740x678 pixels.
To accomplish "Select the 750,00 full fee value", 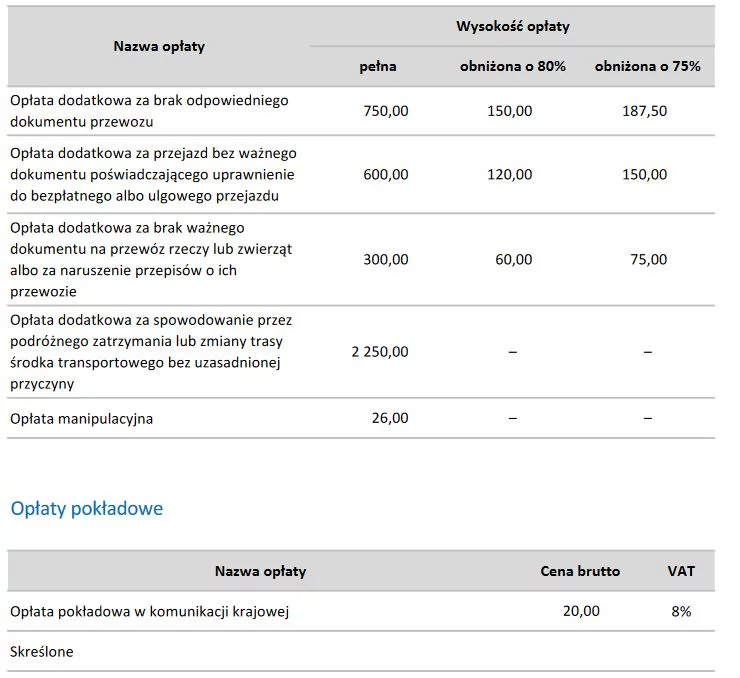I will (386, 111).
